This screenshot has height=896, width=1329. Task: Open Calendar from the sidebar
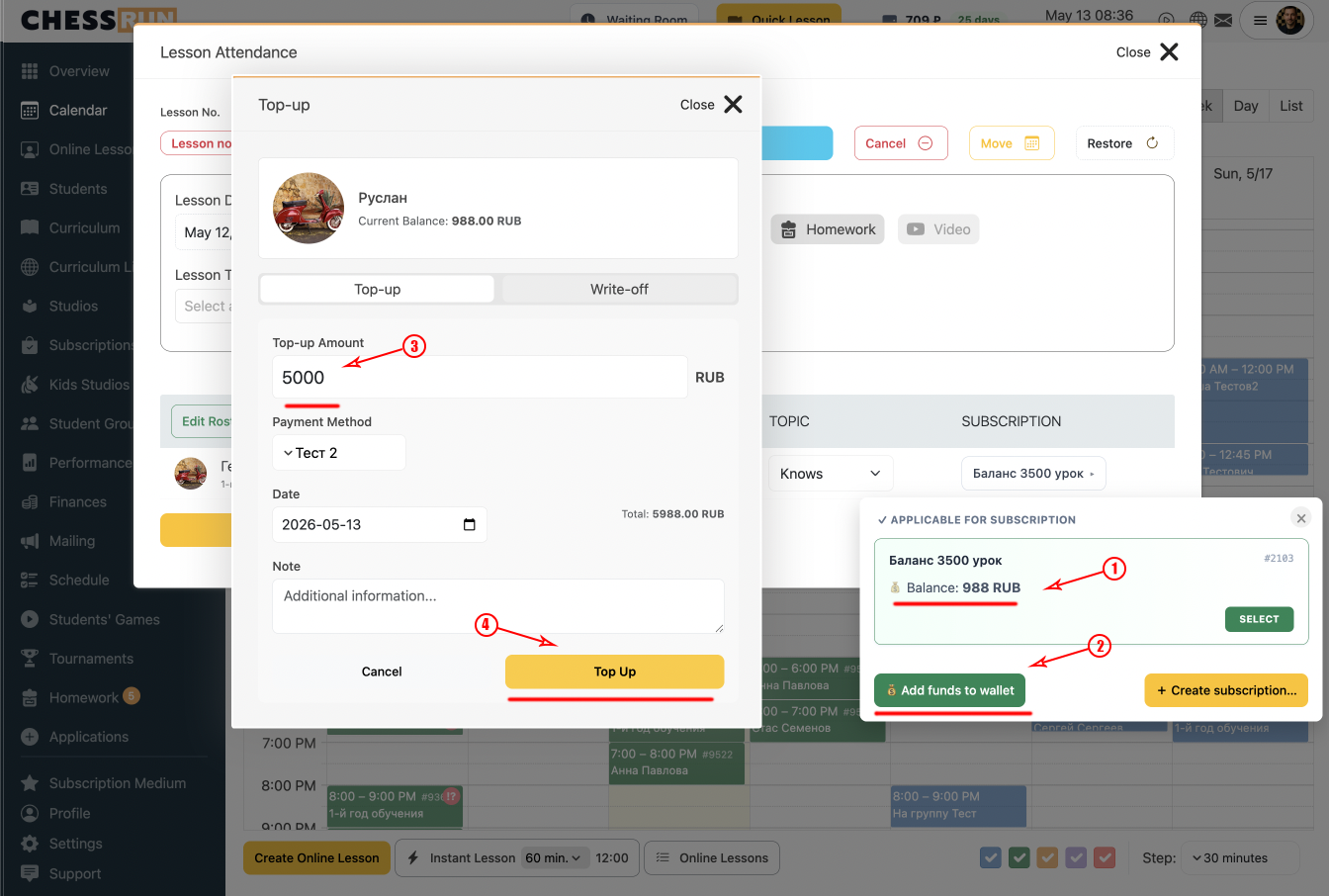78,110
